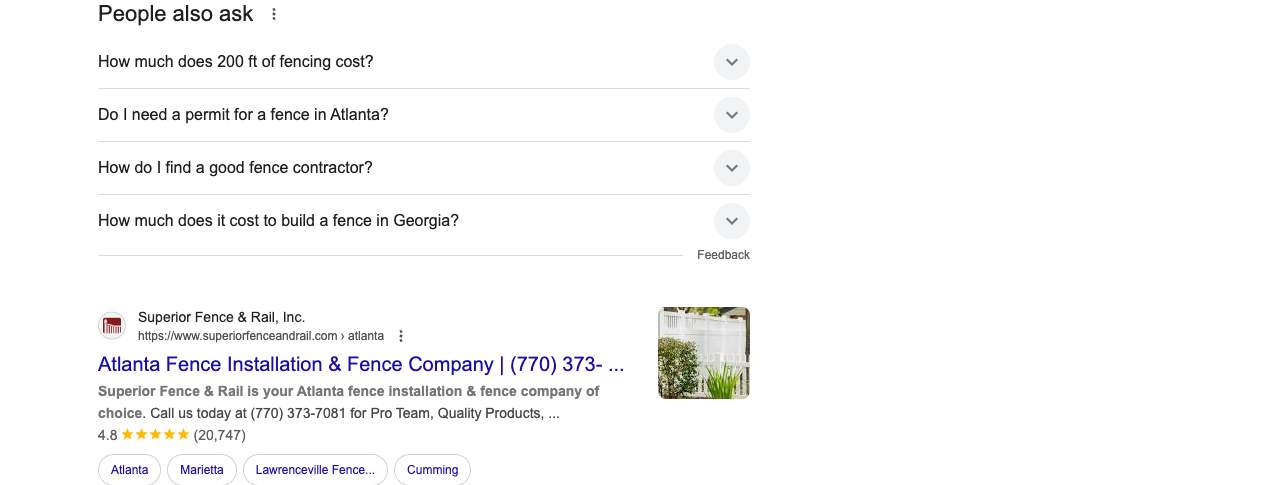The image size is (1280, 485).
Task: Click the Superior Fence & Rail, Inc. site name
Action: (221, 317)
